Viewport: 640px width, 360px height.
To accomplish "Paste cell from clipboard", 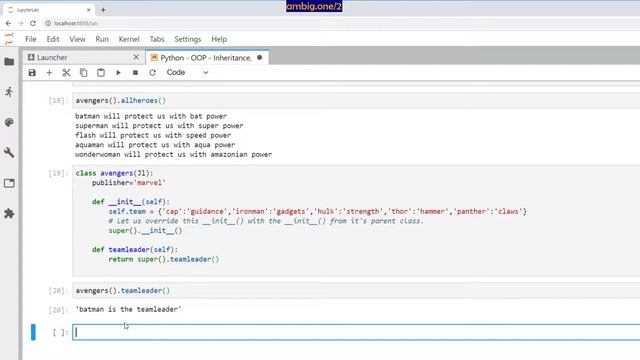I will pos(101,73).
